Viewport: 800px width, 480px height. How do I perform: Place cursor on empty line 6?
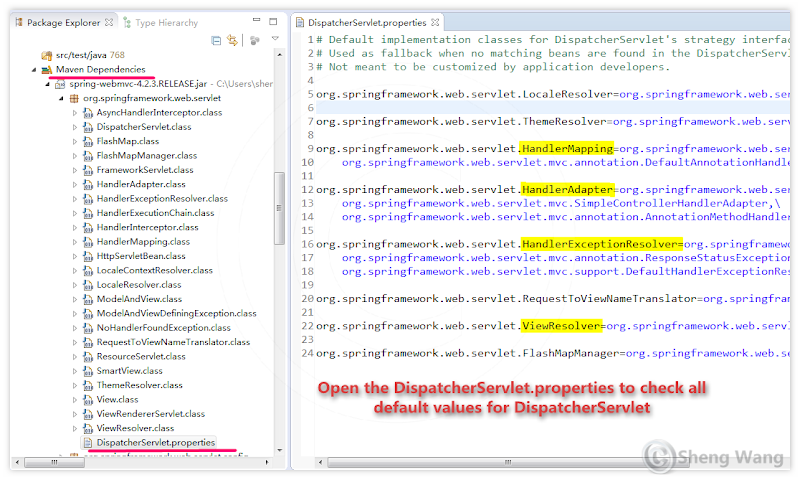(x=553, y=108)
